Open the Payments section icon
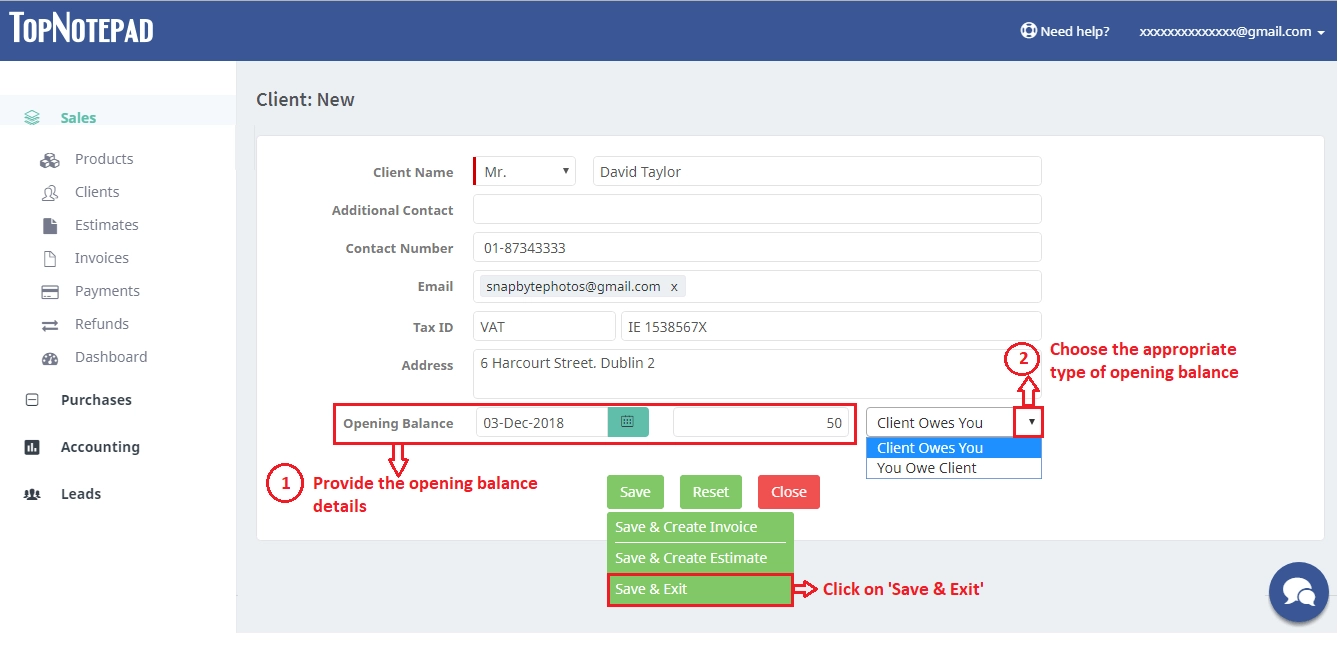Image resolution: width=1340 pixels, height=660 pixels. point(51,291)
